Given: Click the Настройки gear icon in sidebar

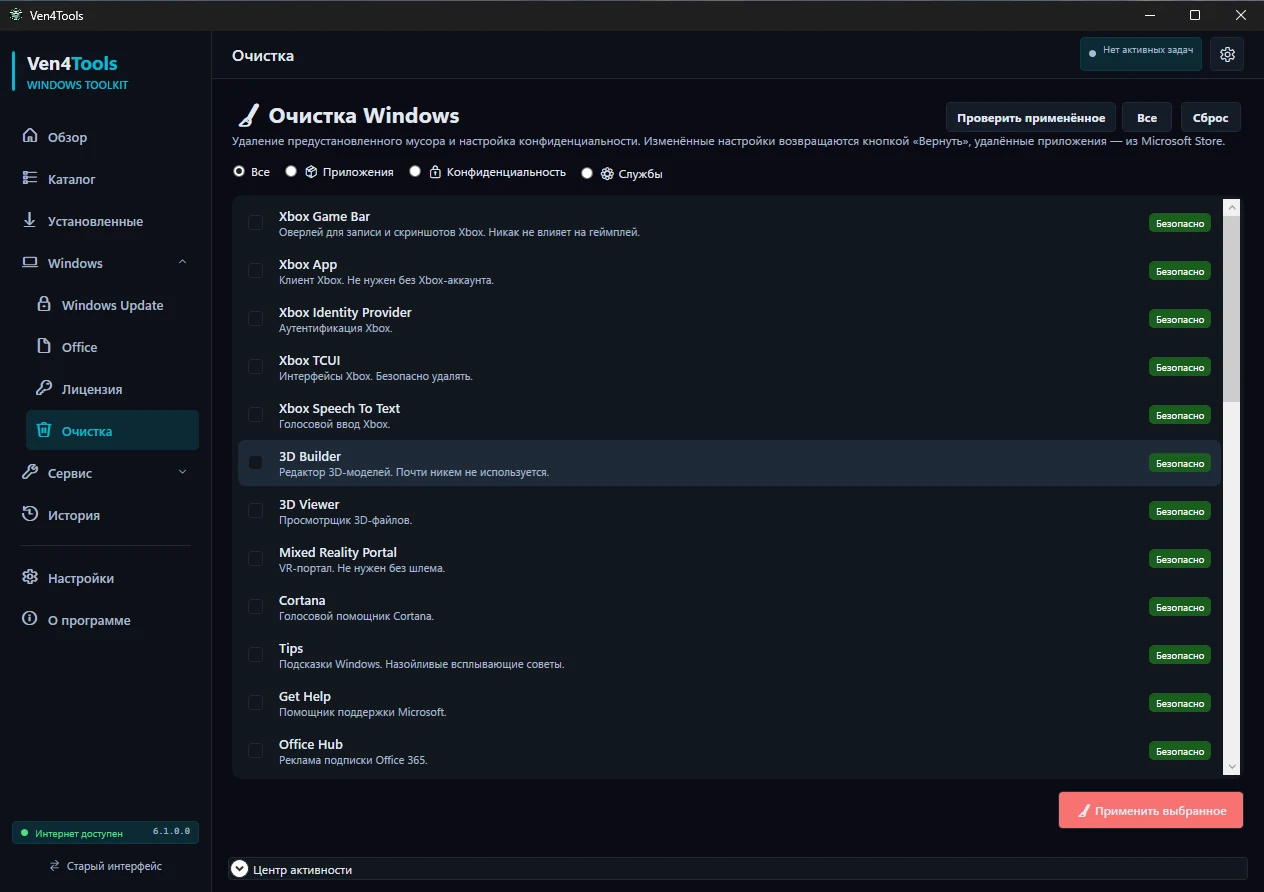Looking at the screenshot, I should pyautogui.click(x=30, y=578).
